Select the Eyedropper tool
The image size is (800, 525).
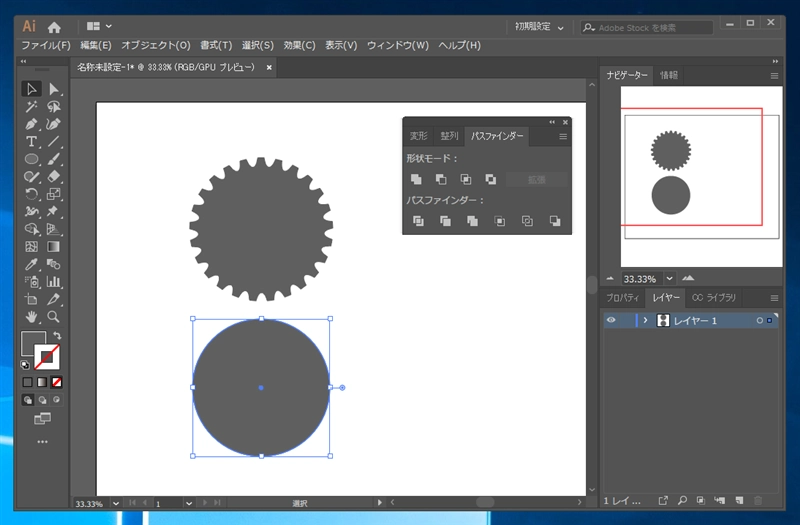pos(32,264)
